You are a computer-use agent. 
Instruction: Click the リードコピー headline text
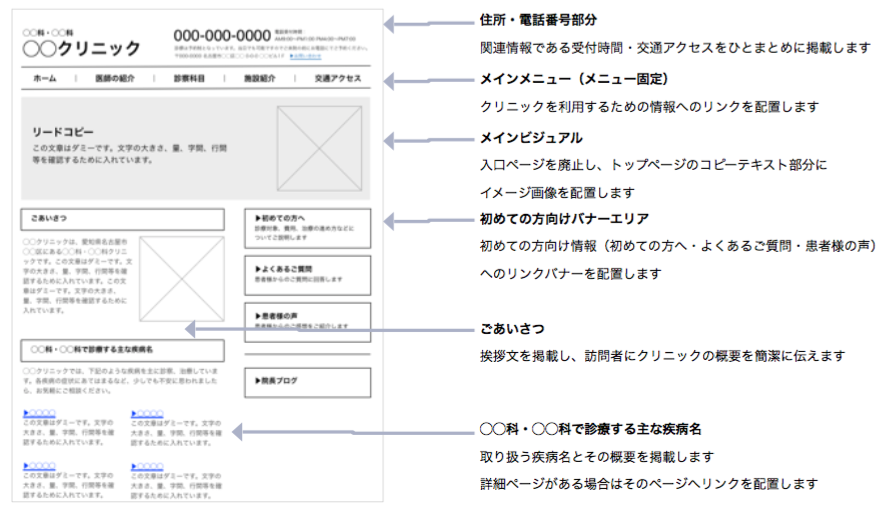[x=63, y=132]
